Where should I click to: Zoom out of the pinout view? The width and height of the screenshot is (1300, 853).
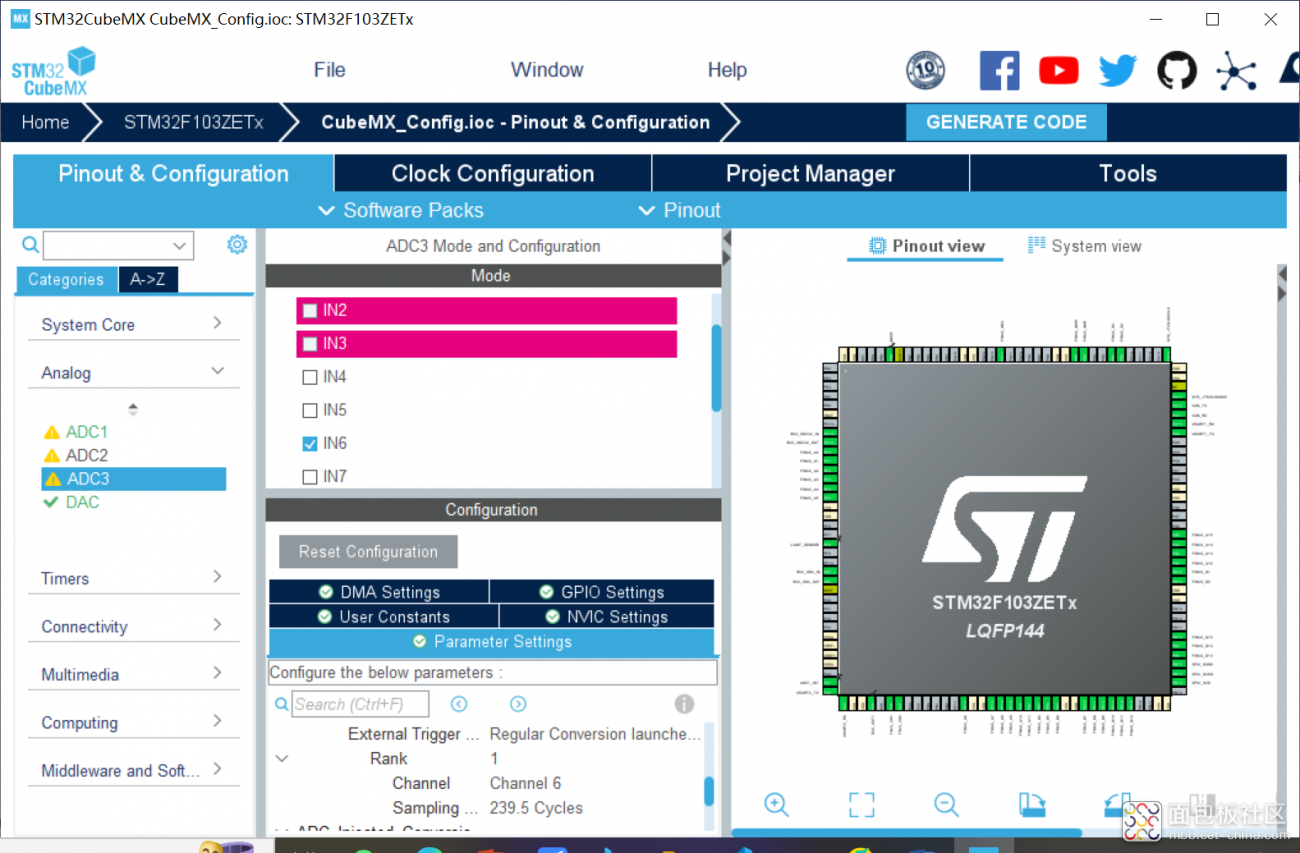pyautogui.click(x=946, y=804)
